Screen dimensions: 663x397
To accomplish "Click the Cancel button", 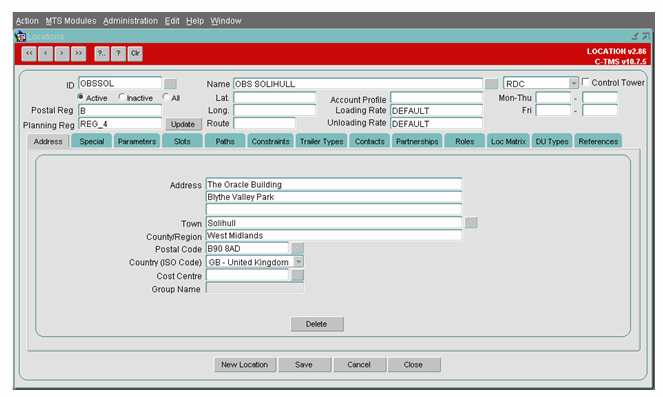I will (x=359, y=364).
